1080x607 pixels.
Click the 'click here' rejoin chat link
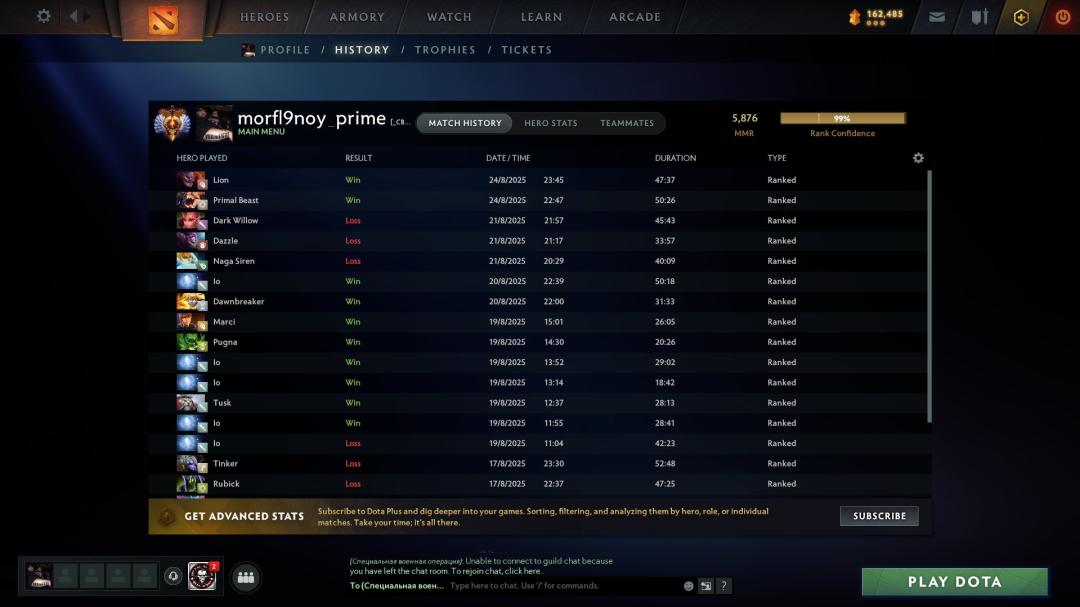(522, 571)
